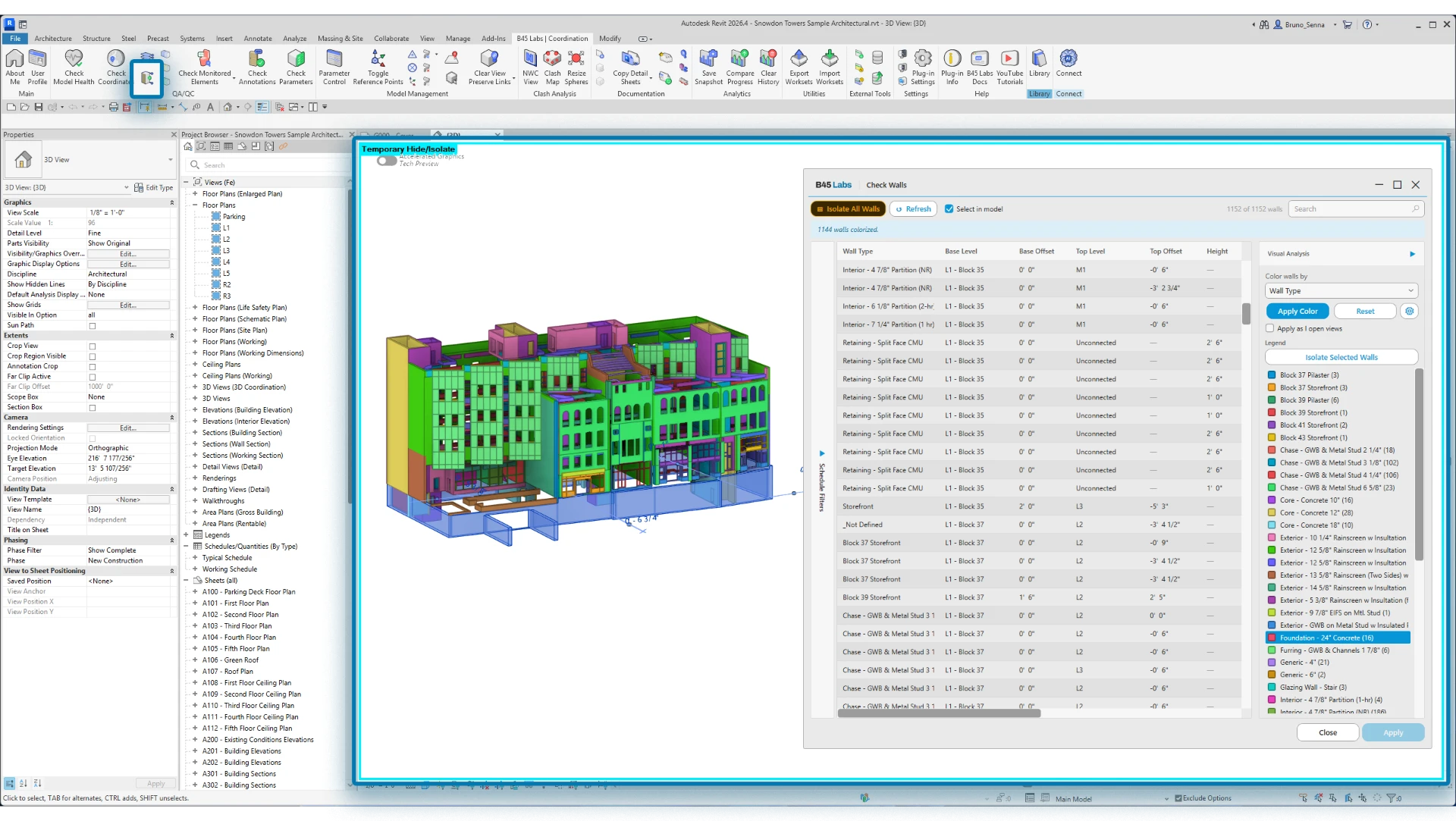Check Annotation Crop option
This screenshot has height=821, width=1456.
click(x=93, y=367)
